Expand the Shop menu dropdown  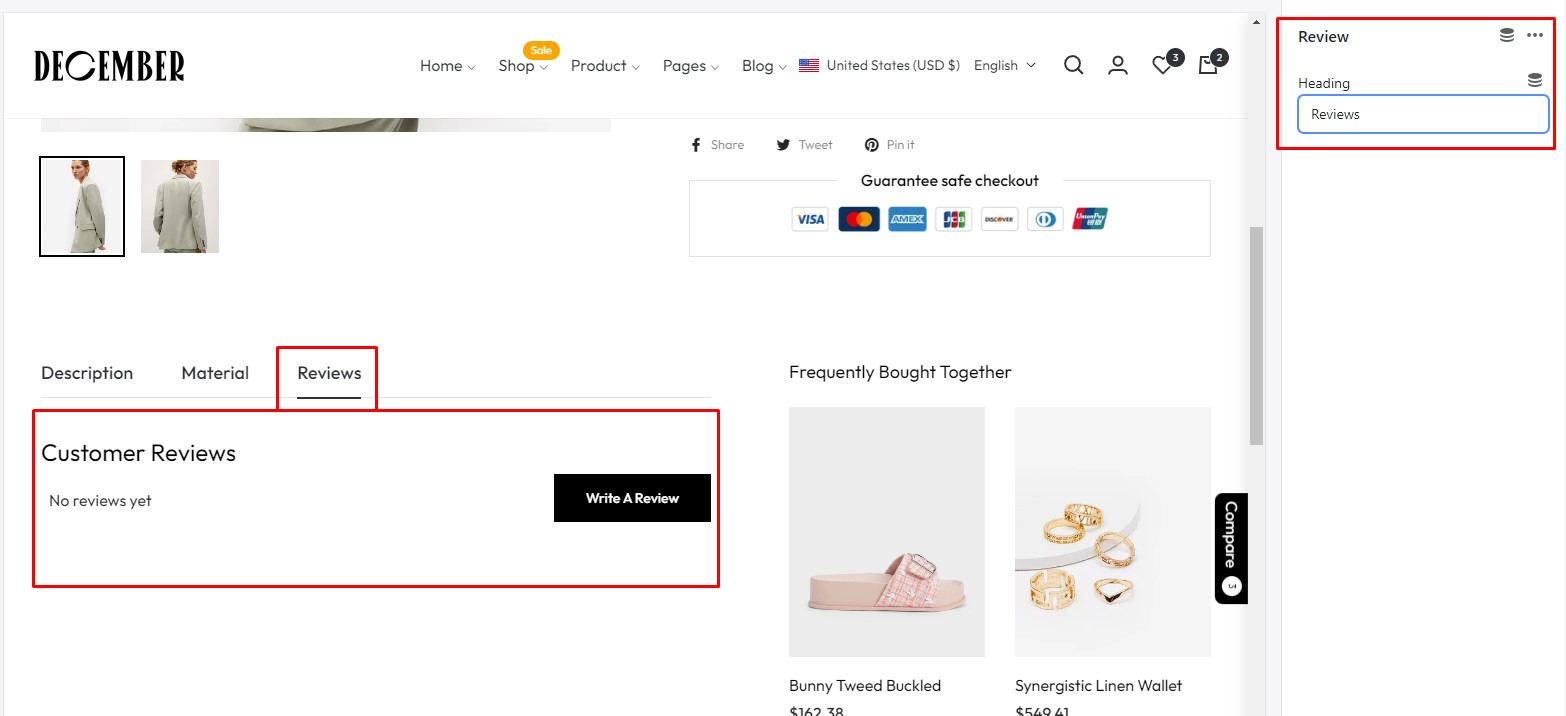coord(523,66)
